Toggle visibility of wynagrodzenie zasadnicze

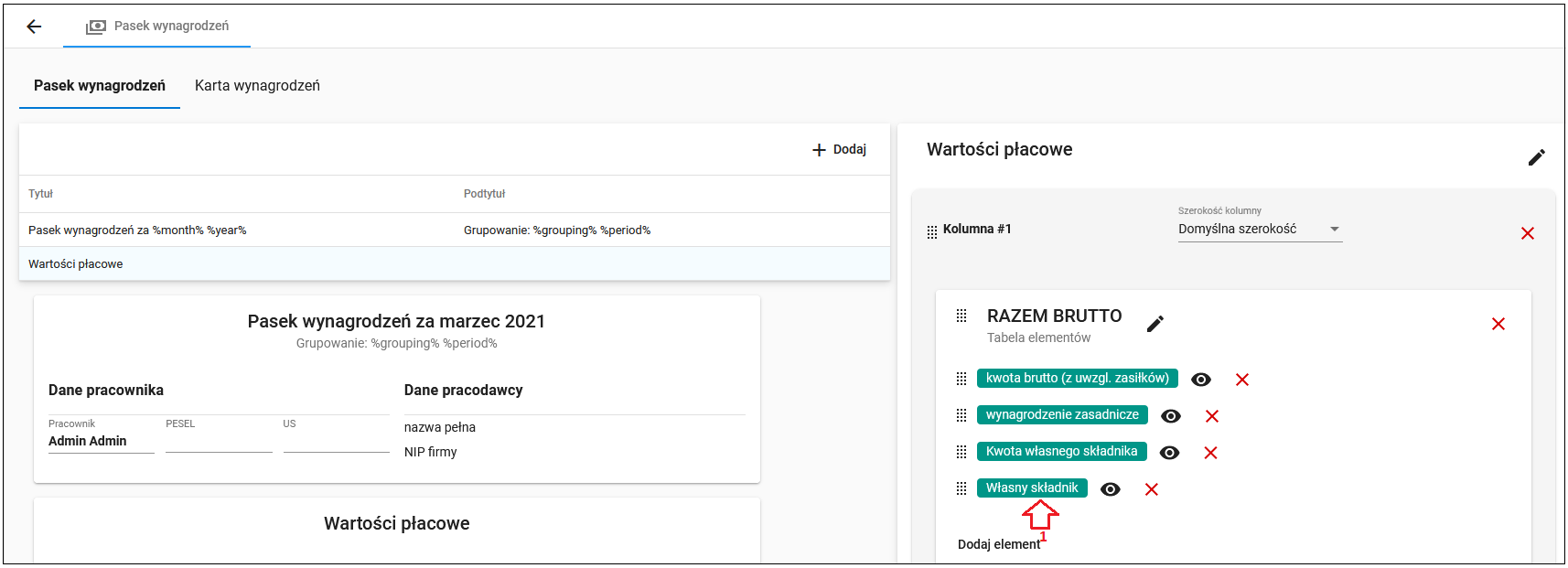[x=1171, y=416]
